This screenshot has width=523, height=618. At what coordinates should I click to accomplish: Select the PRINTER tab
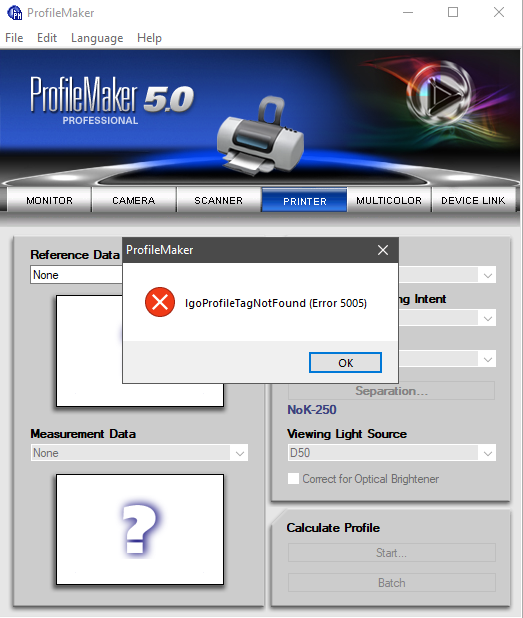[304, 200]
